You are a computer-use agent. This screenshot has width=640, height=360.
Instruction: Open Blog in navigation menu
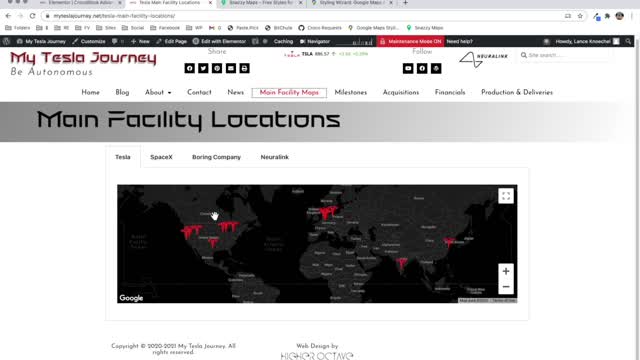coord(122,93)
